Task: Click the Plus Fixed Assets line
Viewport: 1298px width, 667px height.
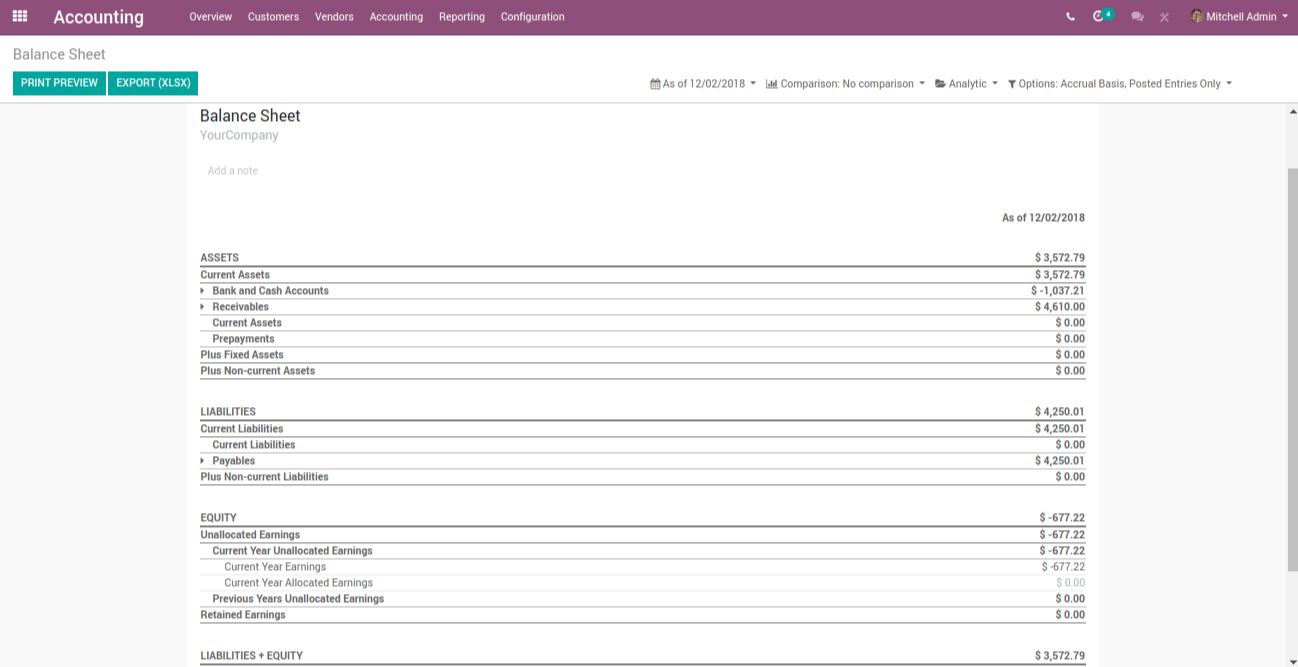Action: click(642, 355)
